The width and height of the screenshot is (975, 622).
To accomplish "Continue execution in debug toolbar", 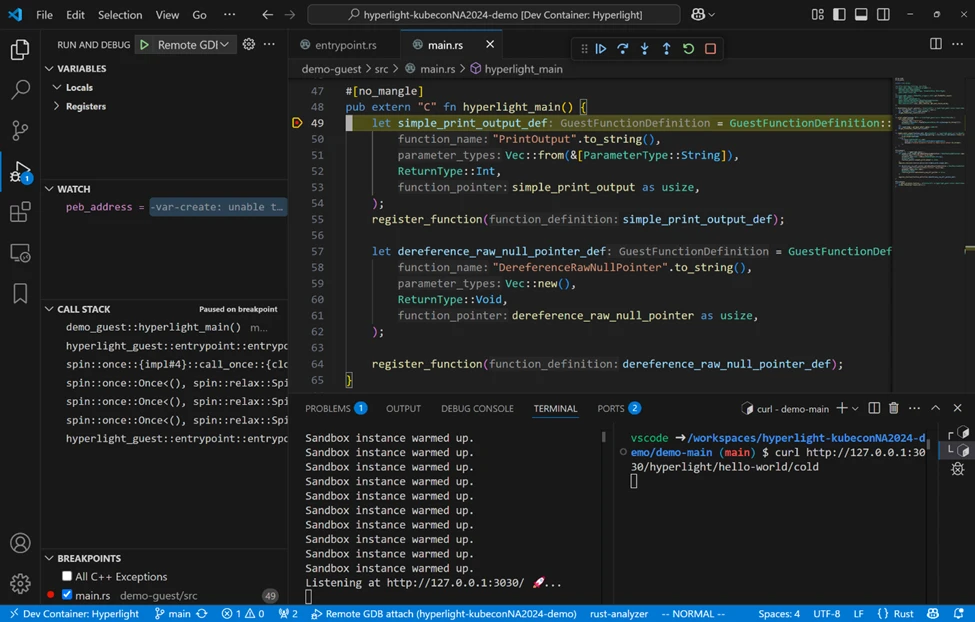I will (601, 49).
